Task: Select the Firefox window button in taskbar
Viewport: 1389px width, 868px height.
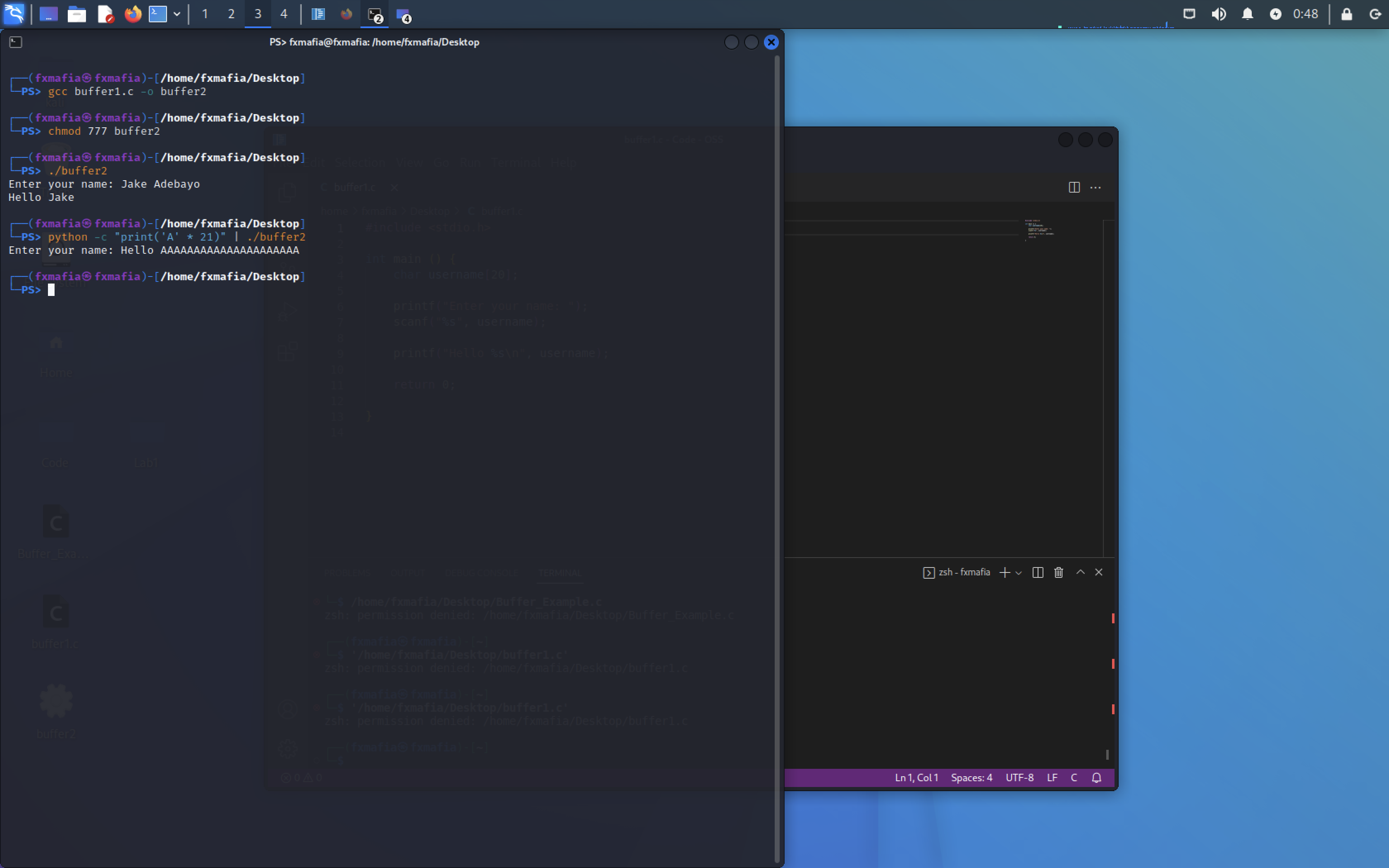Action: click(x=346, y=14)
